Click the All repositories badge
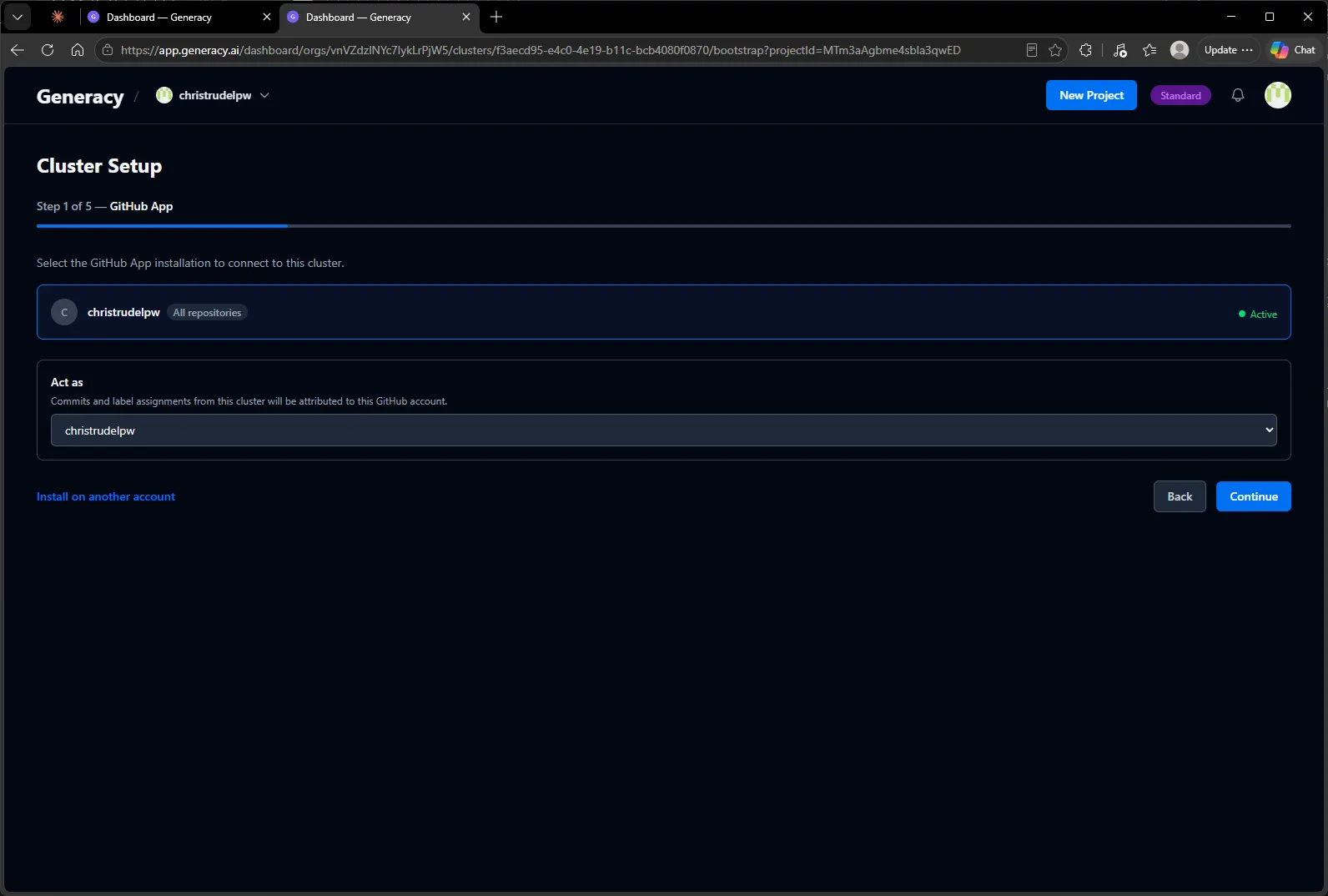Image resolution: width=1328 pixels, height=896 pixels. (x=207, y=313)
